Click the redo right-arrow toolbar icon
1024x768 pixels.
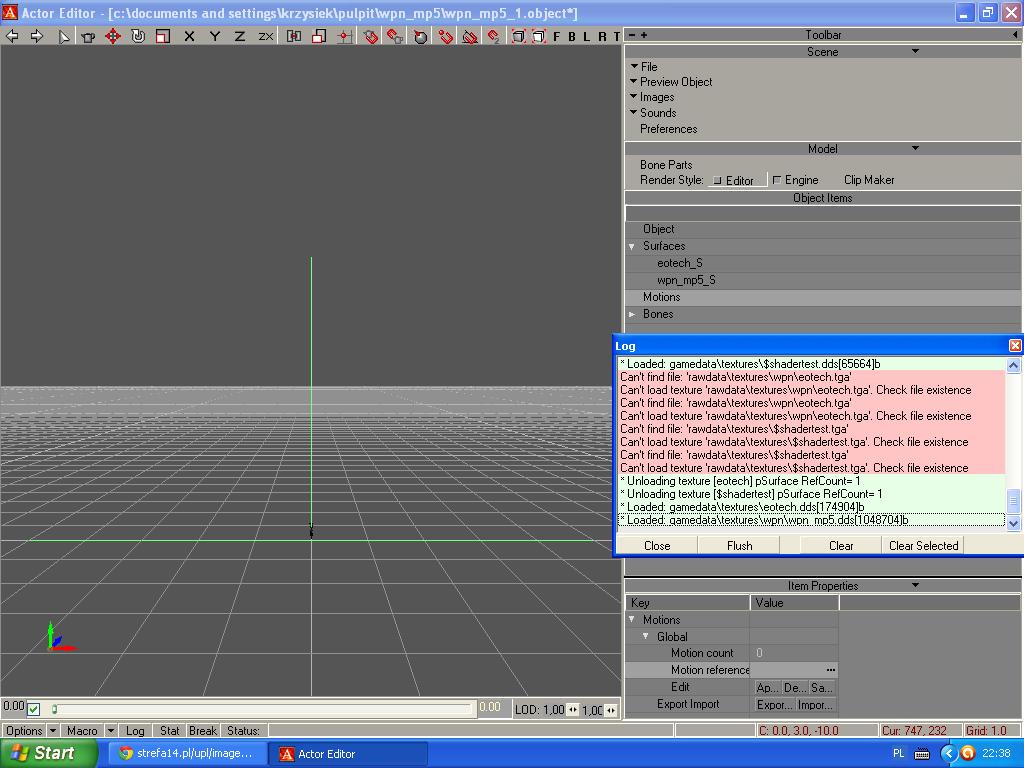pos(37,36)
